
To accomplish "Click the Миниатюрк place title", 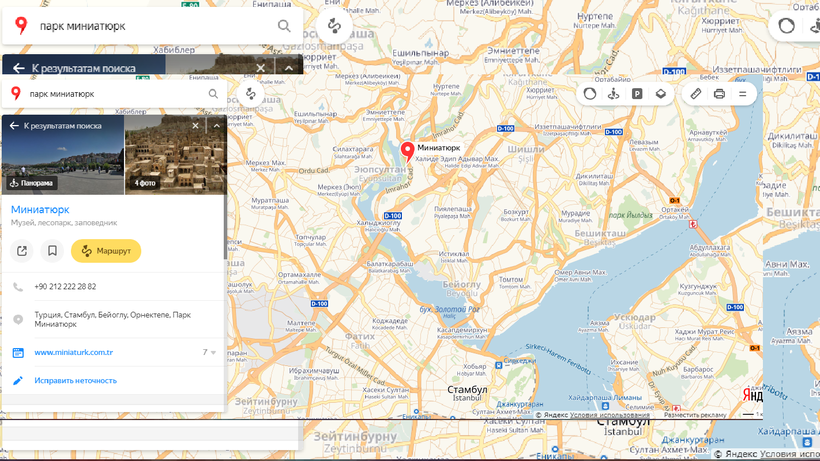I will pos(40,210).
